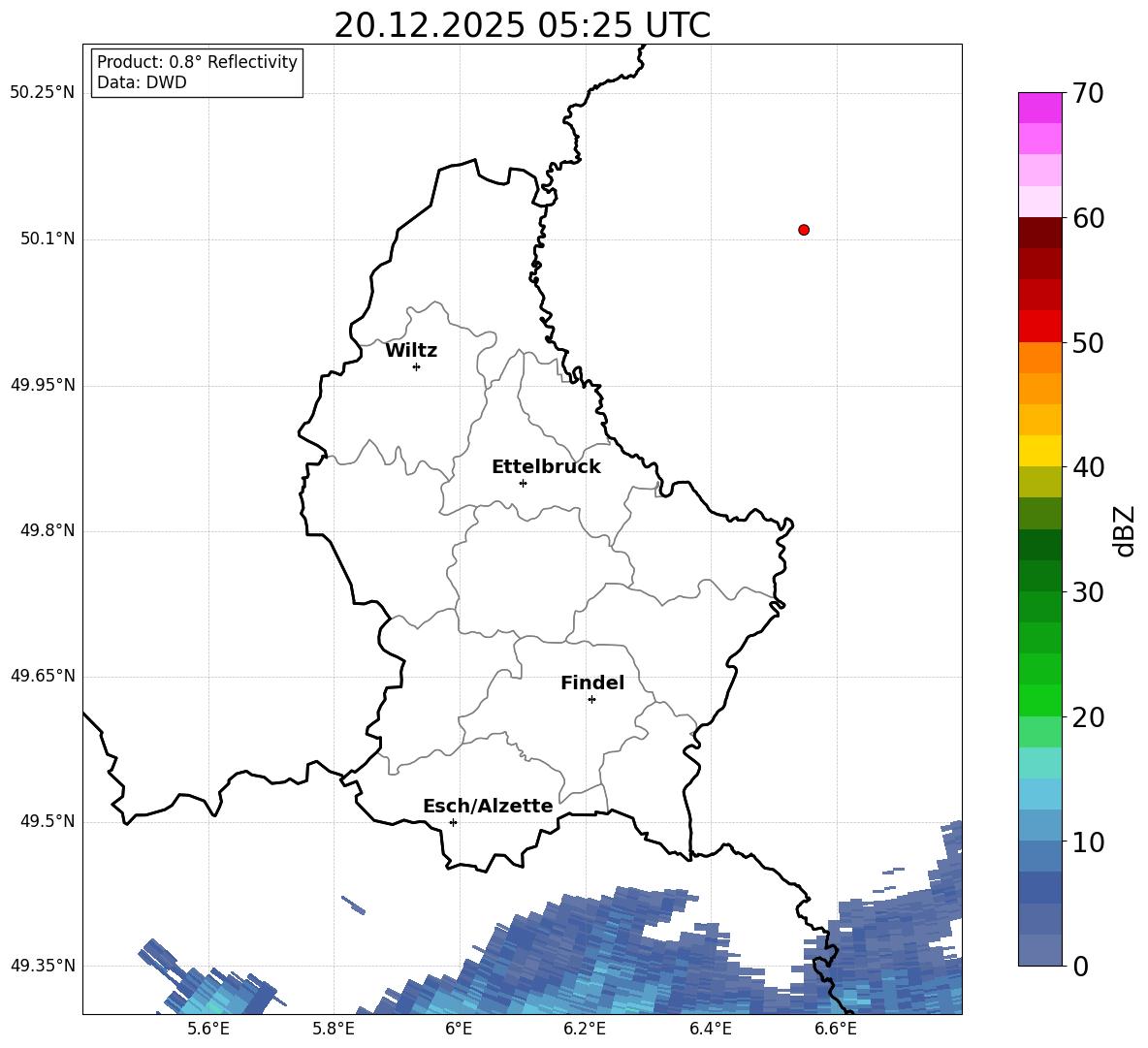This screenshot has width=1148, height=1048.
Task: Click the 'Product: 0.8° Reflectivity' text
Action: 197,62
